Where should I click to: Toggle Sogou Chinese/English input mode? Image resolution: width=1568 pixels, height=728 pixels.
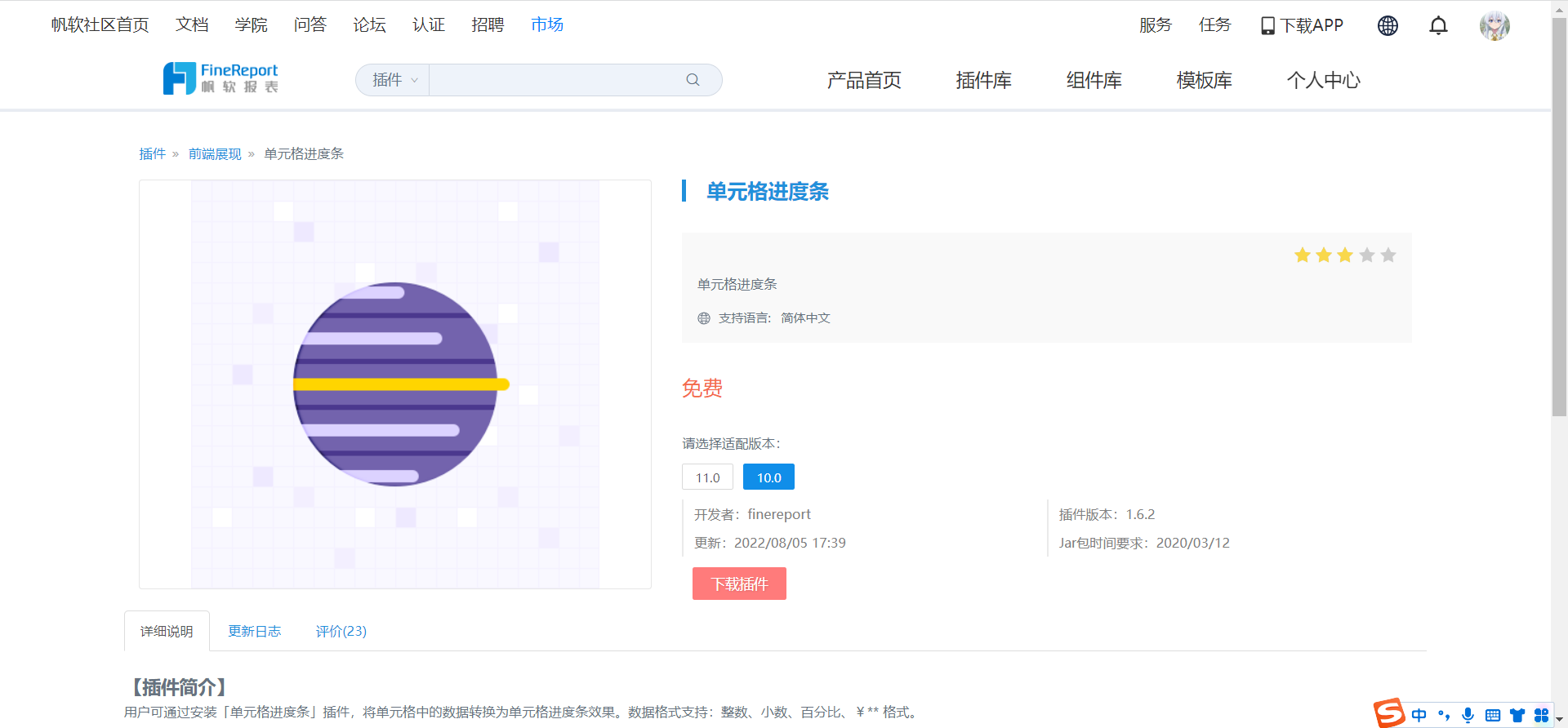pyautogui.click(x=1419, y=715)
